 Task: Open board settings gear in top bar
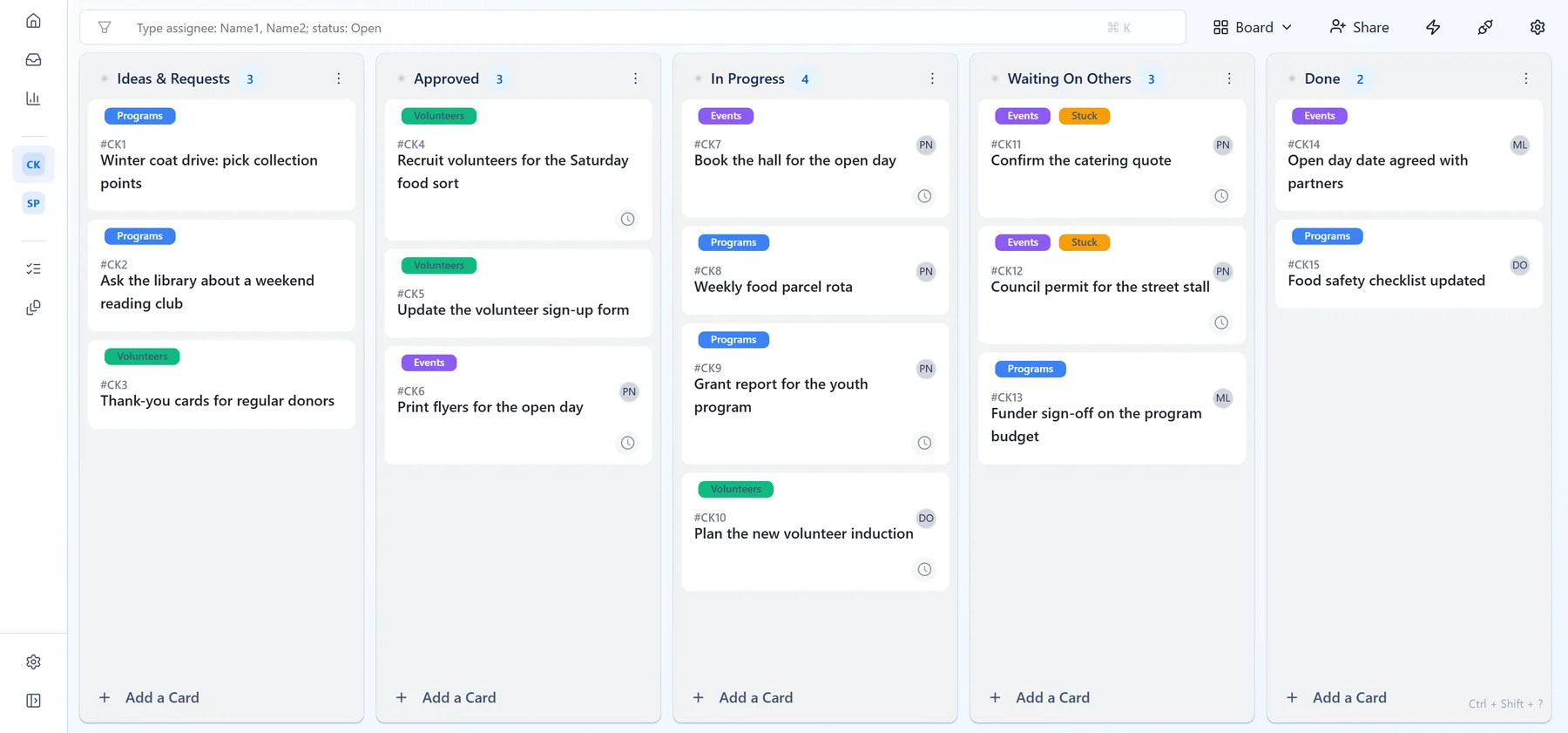point(1538,27)
